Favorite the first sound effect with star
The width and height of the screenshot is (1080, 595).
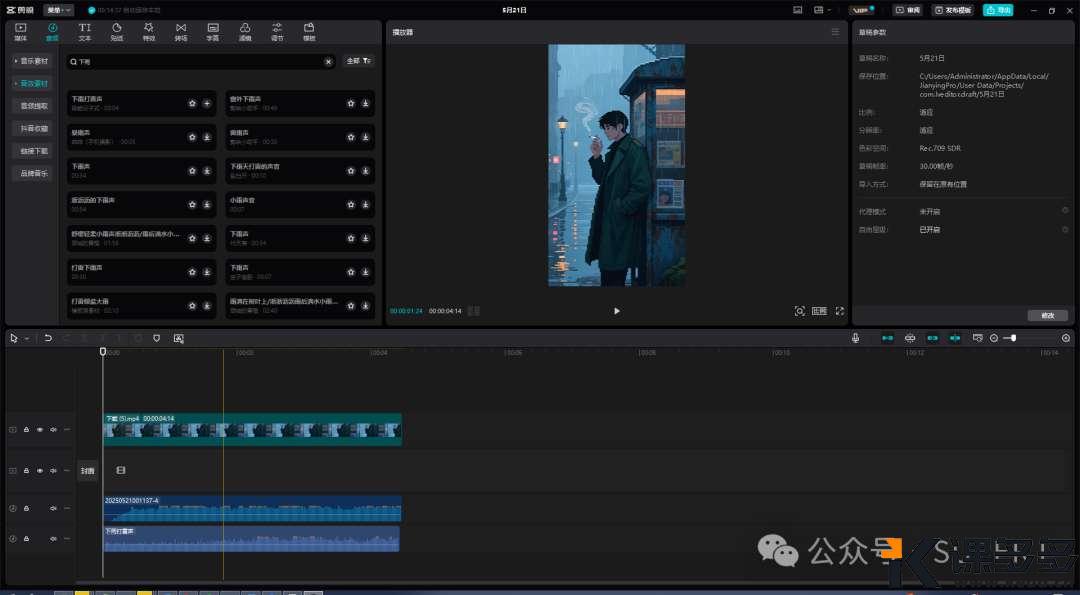(x=193, y=103)
